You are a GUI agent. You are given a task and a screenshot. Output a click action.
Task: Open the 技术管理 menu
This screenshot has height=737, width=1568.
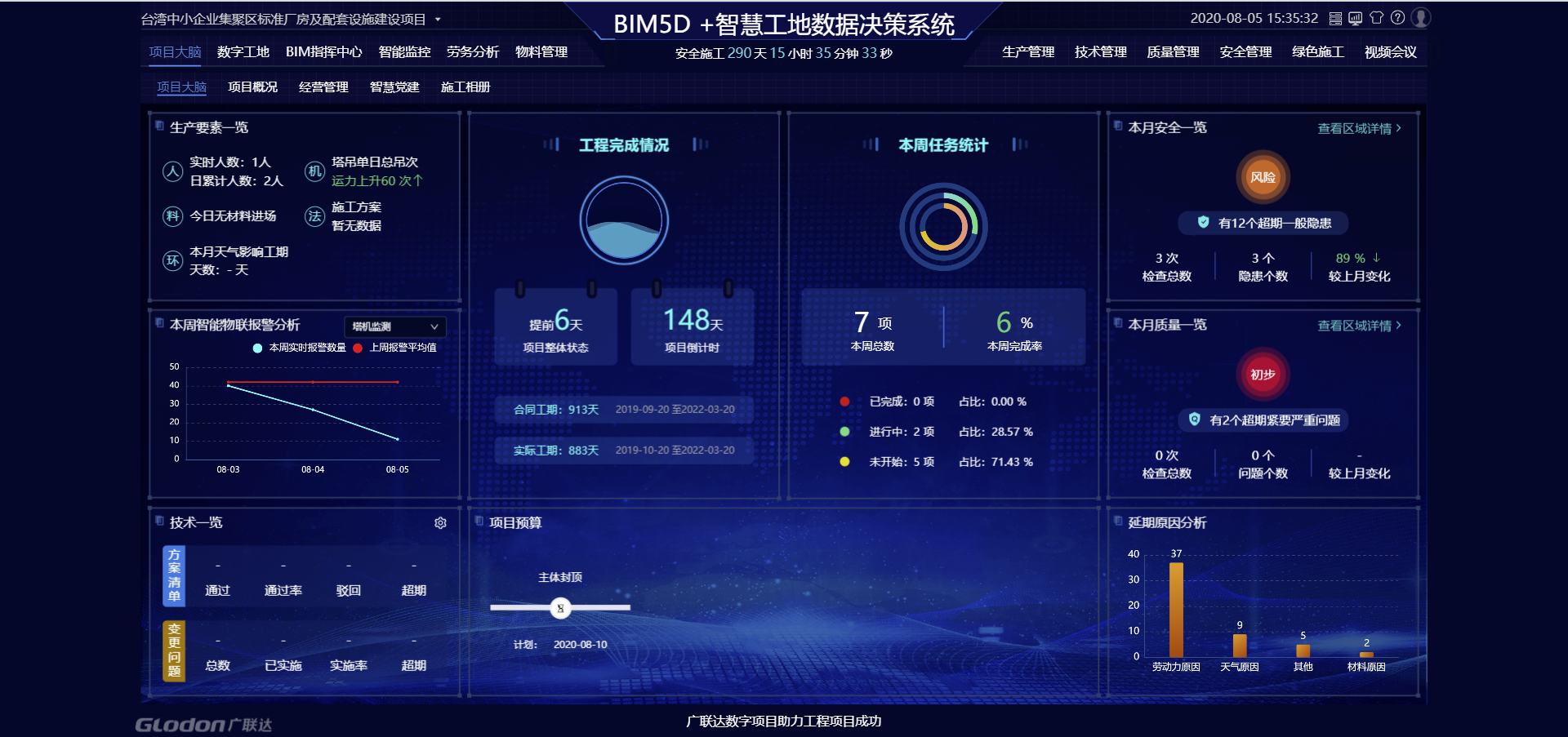click(x=1101, y=51)
